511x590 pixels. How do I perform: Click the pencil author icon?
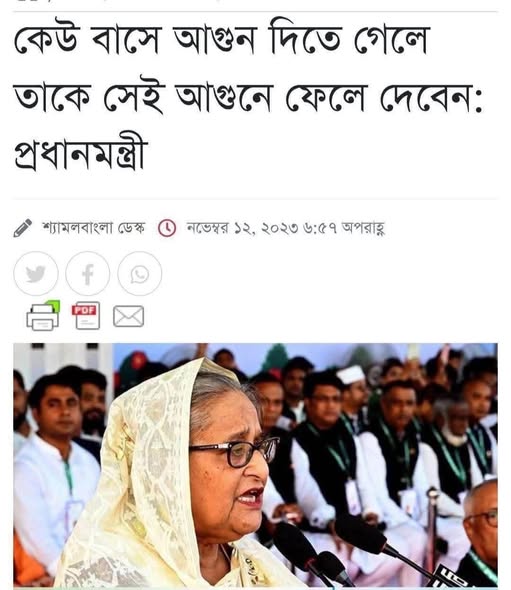point(23,228)
